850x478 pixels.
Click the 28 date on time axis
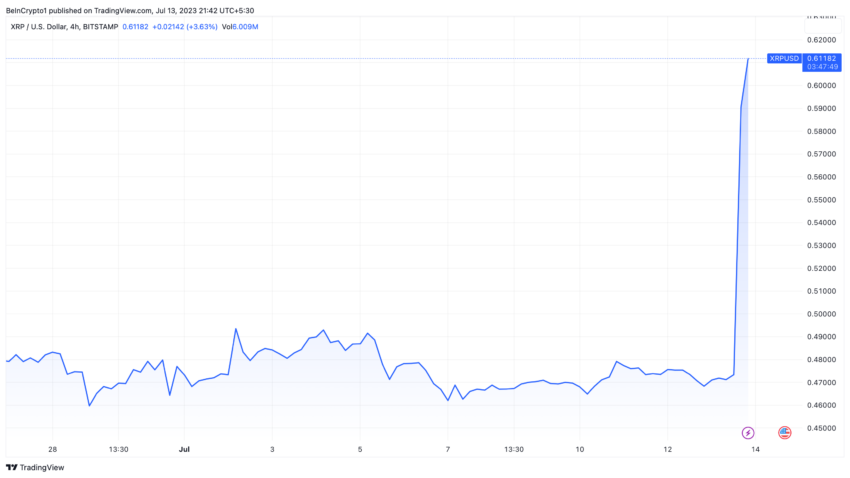click(52, 449)
